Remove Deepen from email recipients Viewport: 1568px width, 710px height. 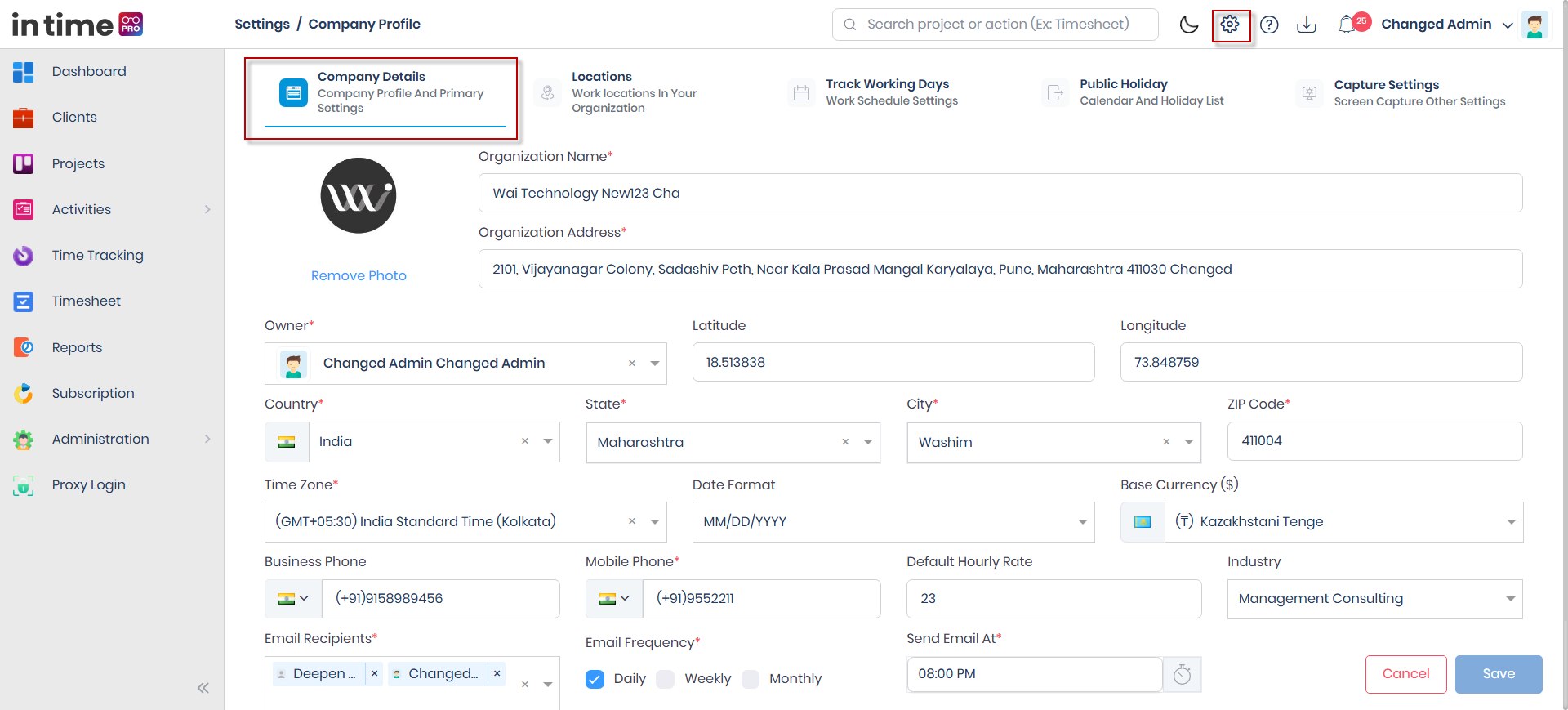[374, 674]
